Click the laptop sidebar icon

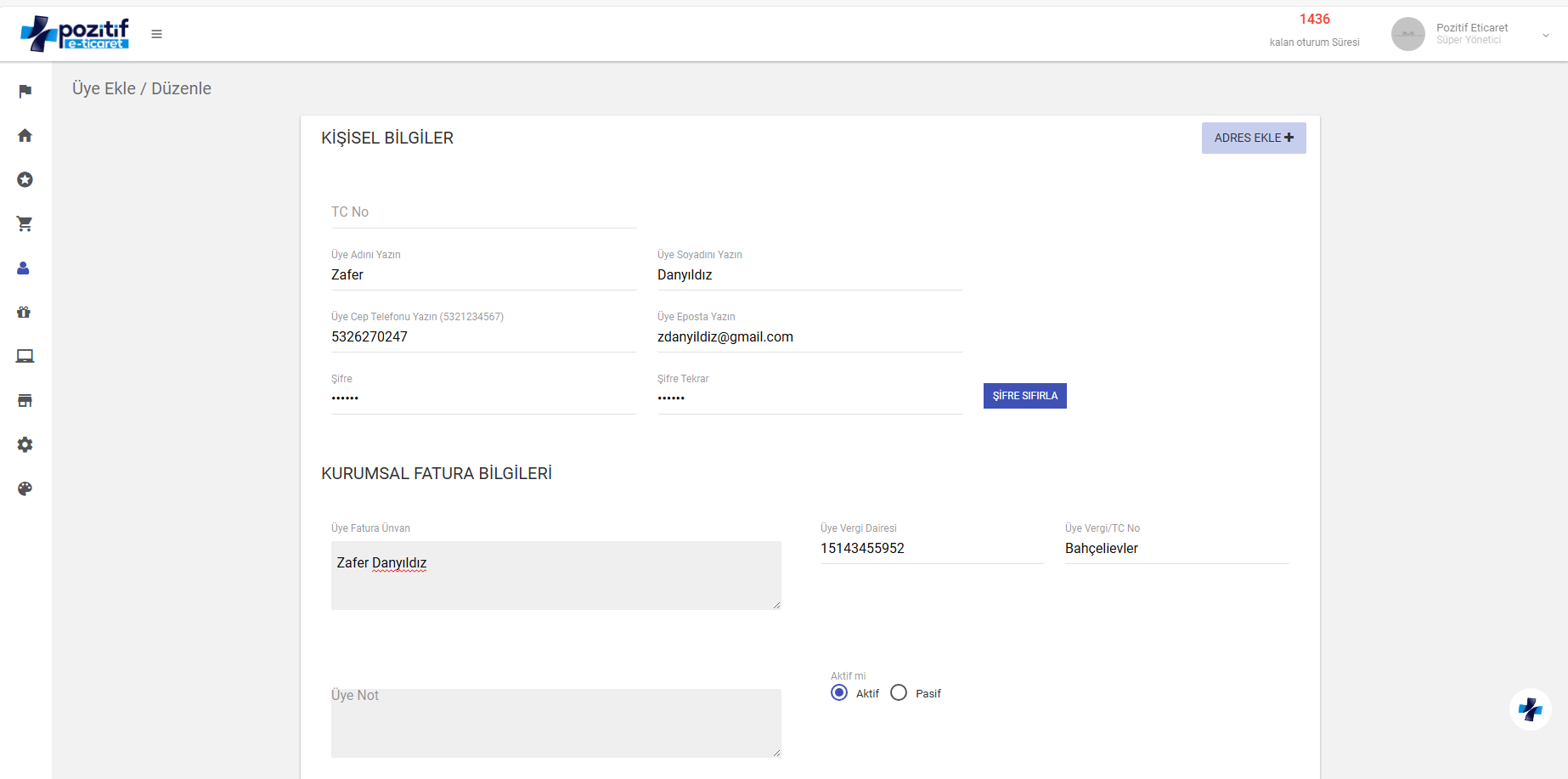[x=25, y=357]
